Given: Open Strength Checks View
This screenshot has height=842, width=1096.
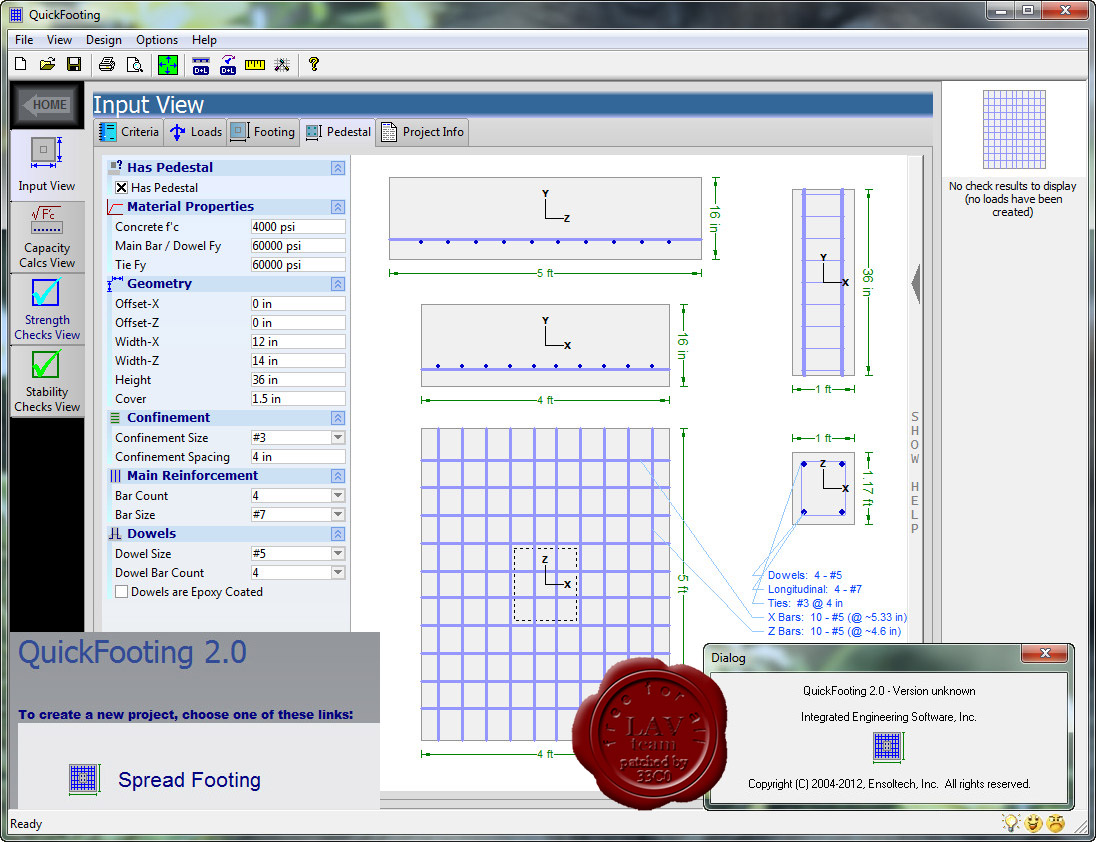Looking at the screenshot, I should (47, 309).
